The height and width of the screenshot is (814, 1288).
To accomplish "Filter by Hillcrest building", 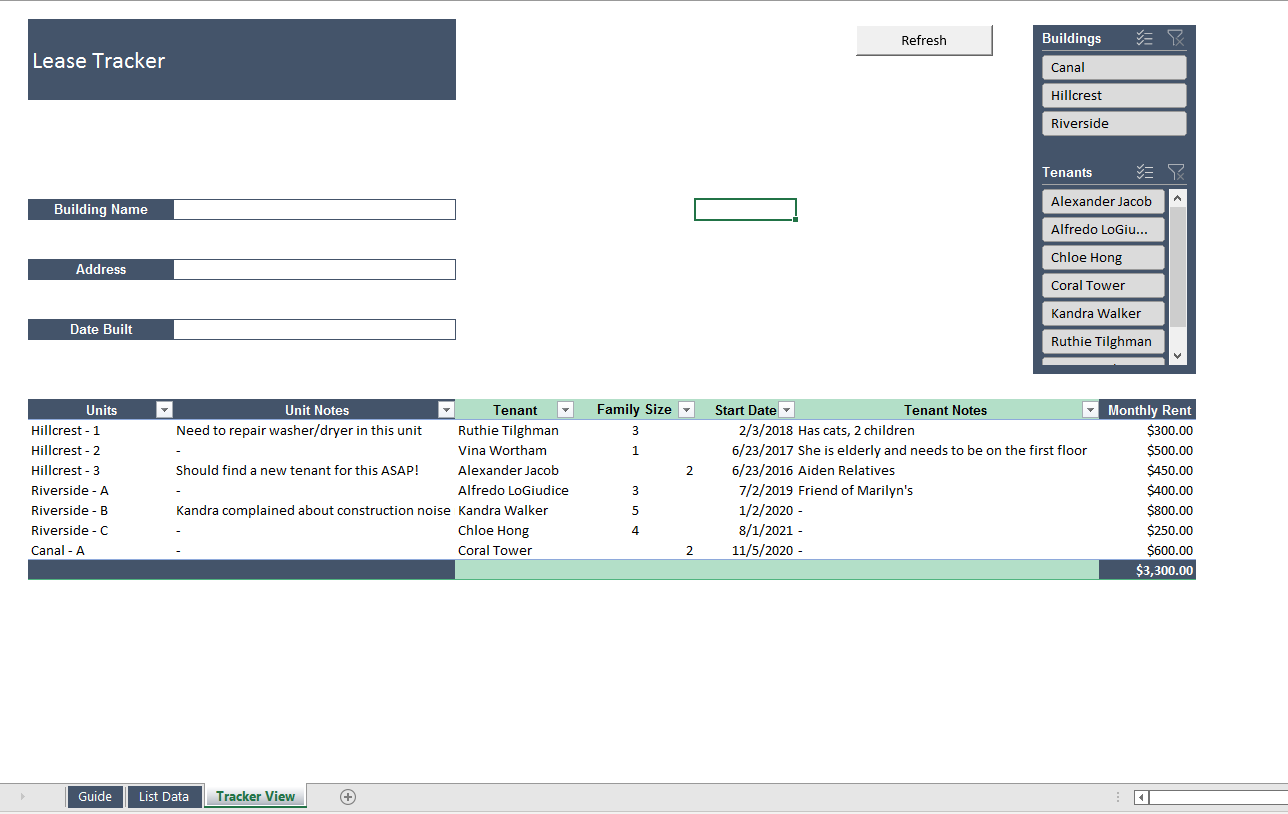I will pyautogui.click(x=1114, y=95).
